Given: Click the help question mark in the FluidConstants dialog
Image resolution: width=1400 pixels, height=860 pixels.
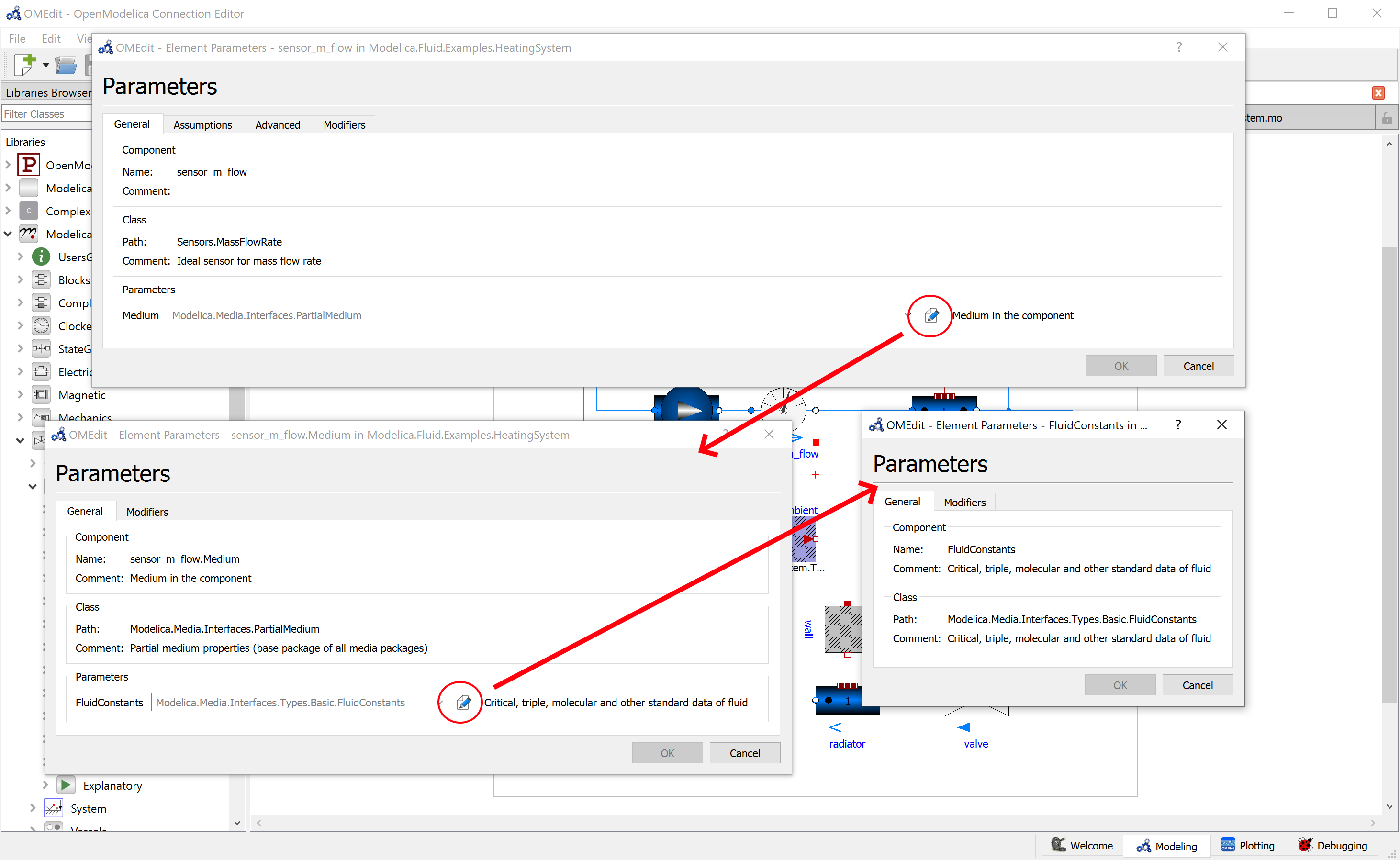Looking at the screenshot, I should 1178,425.
